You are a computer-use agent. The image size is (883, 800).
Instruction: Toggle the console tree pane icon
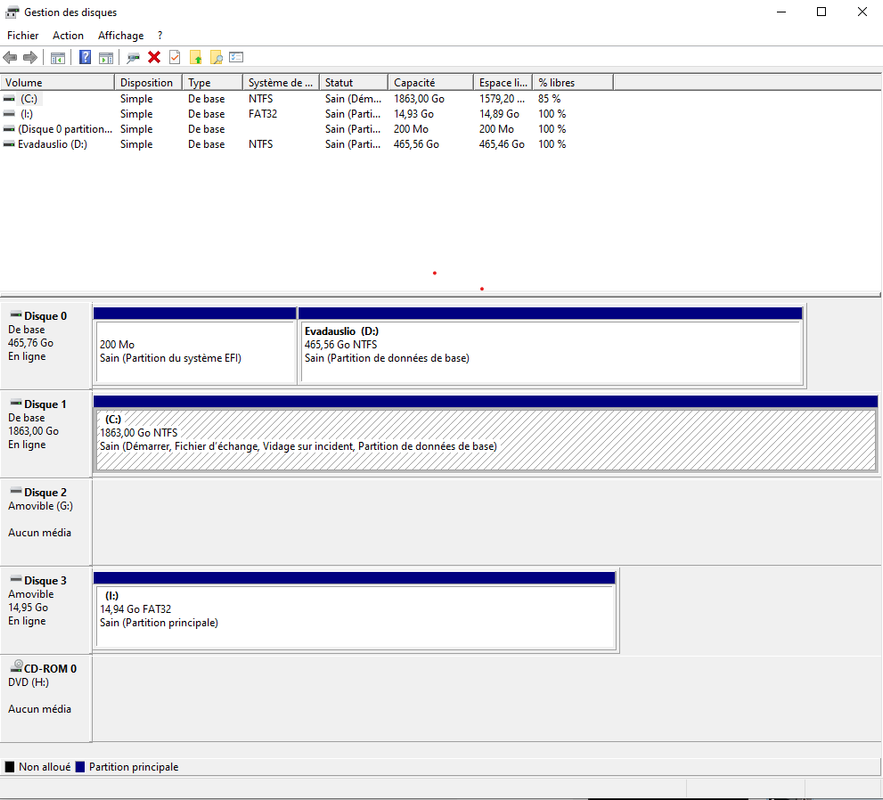pos(58,57)
